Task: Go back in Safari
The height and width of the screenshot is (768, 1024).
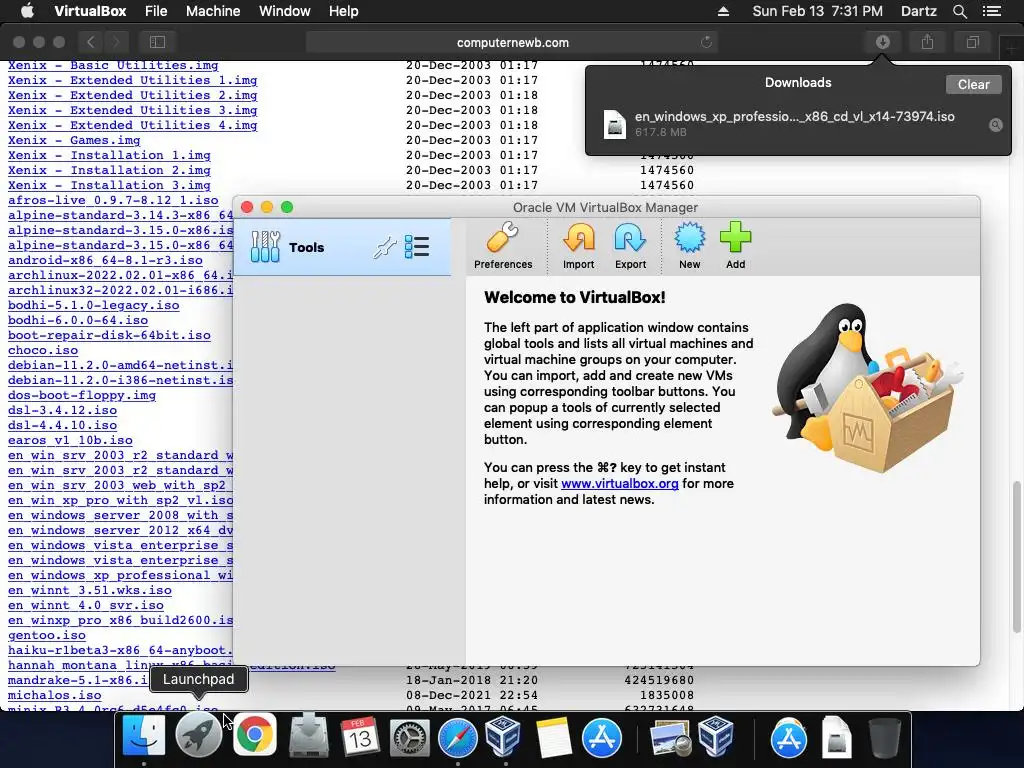Action: click(91, 42)
